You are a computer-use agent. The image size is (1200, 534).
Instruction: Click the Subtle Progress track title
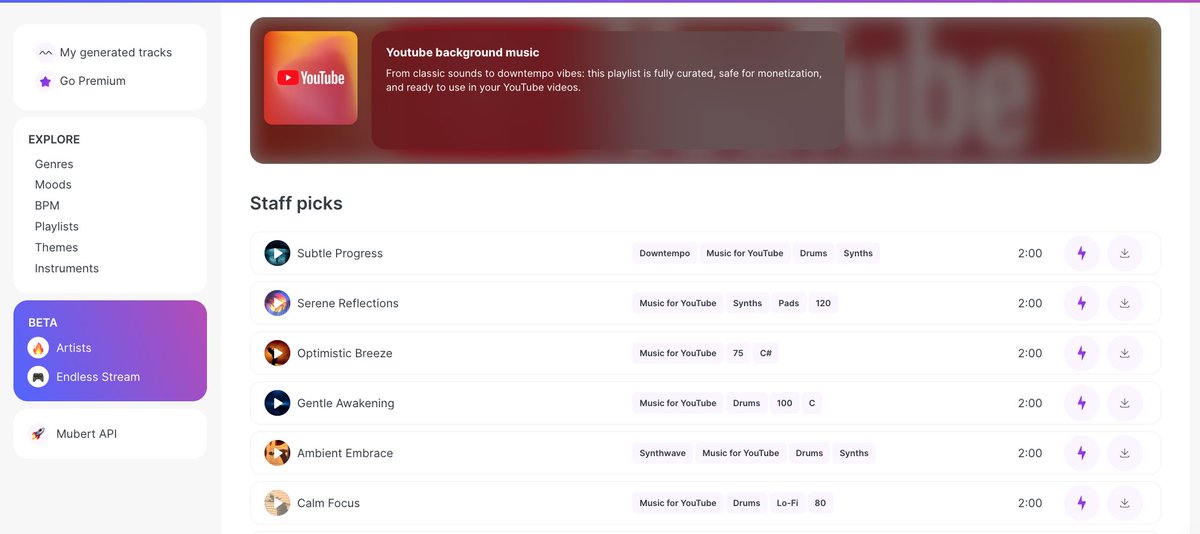click(340, 253)
